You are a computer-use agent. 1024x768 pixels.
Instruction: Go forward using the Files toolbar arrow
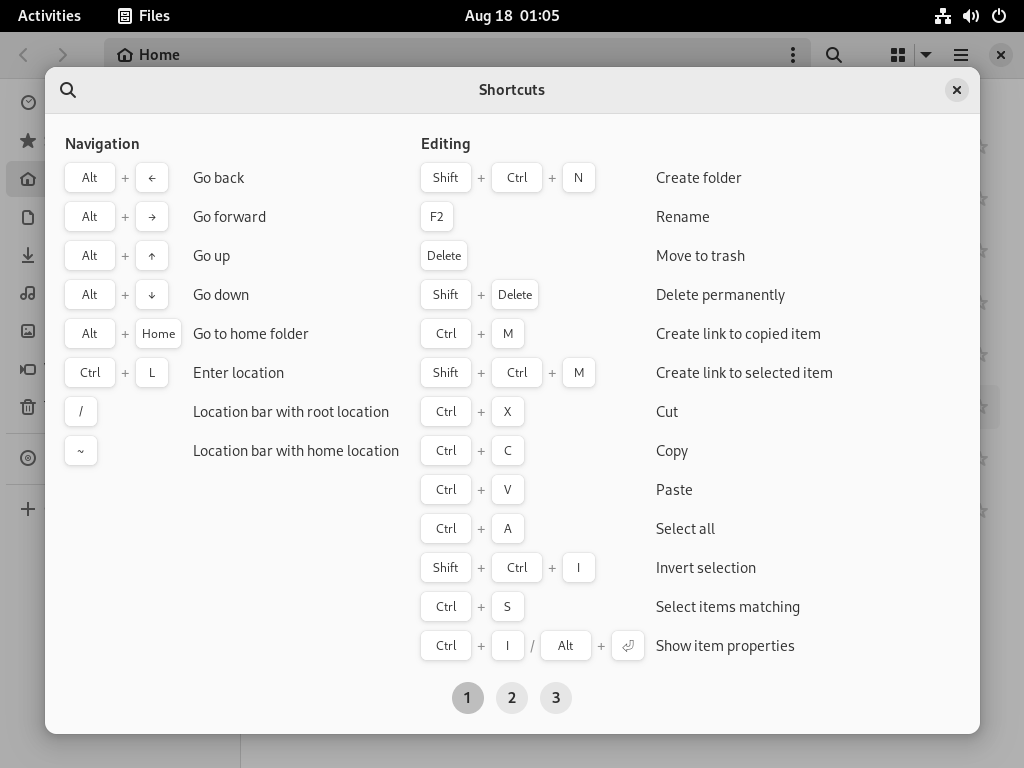pos(63,55)
